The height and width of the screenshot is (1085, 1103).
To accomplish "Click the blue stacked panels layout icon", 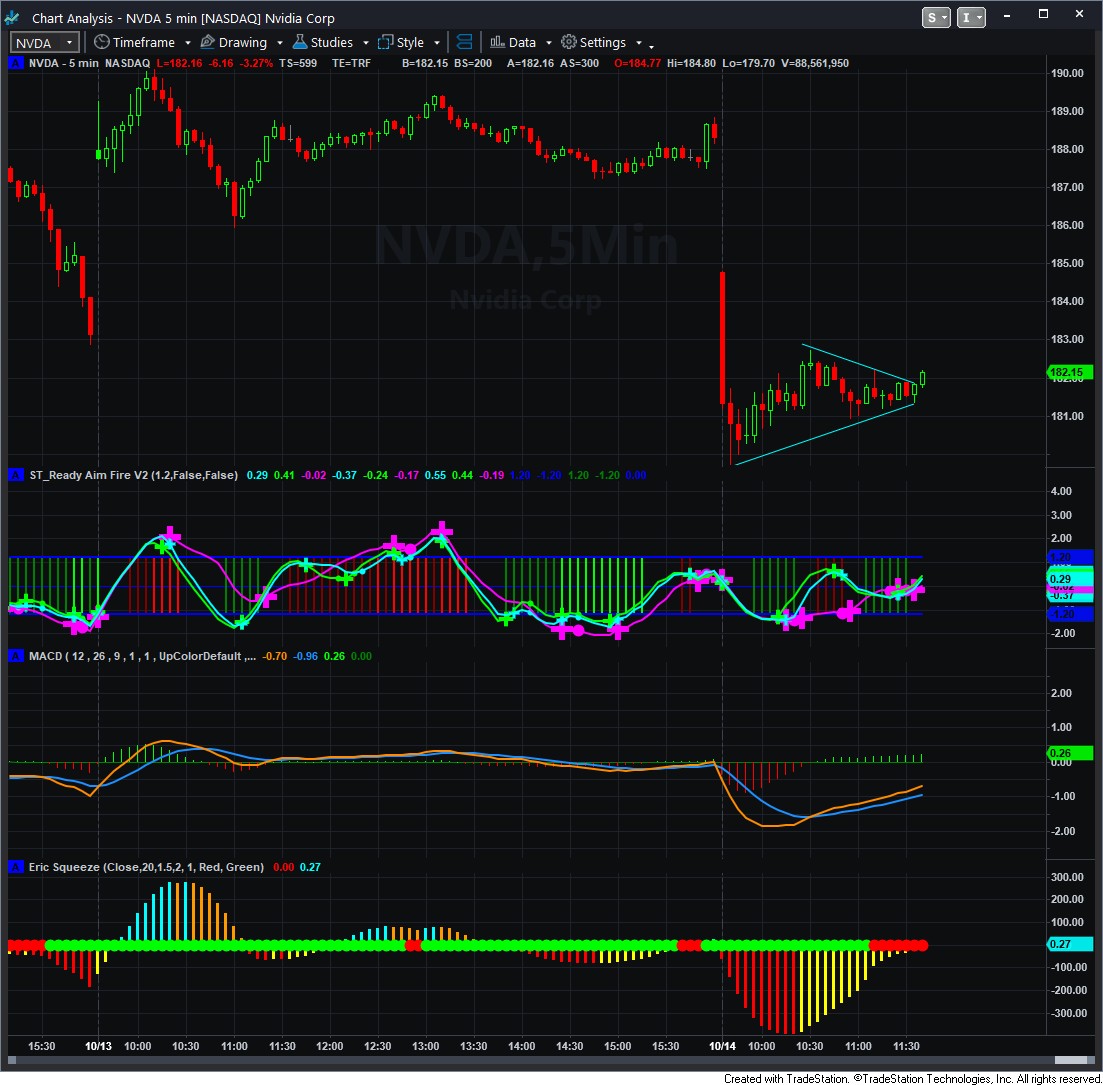I will 464,42.
